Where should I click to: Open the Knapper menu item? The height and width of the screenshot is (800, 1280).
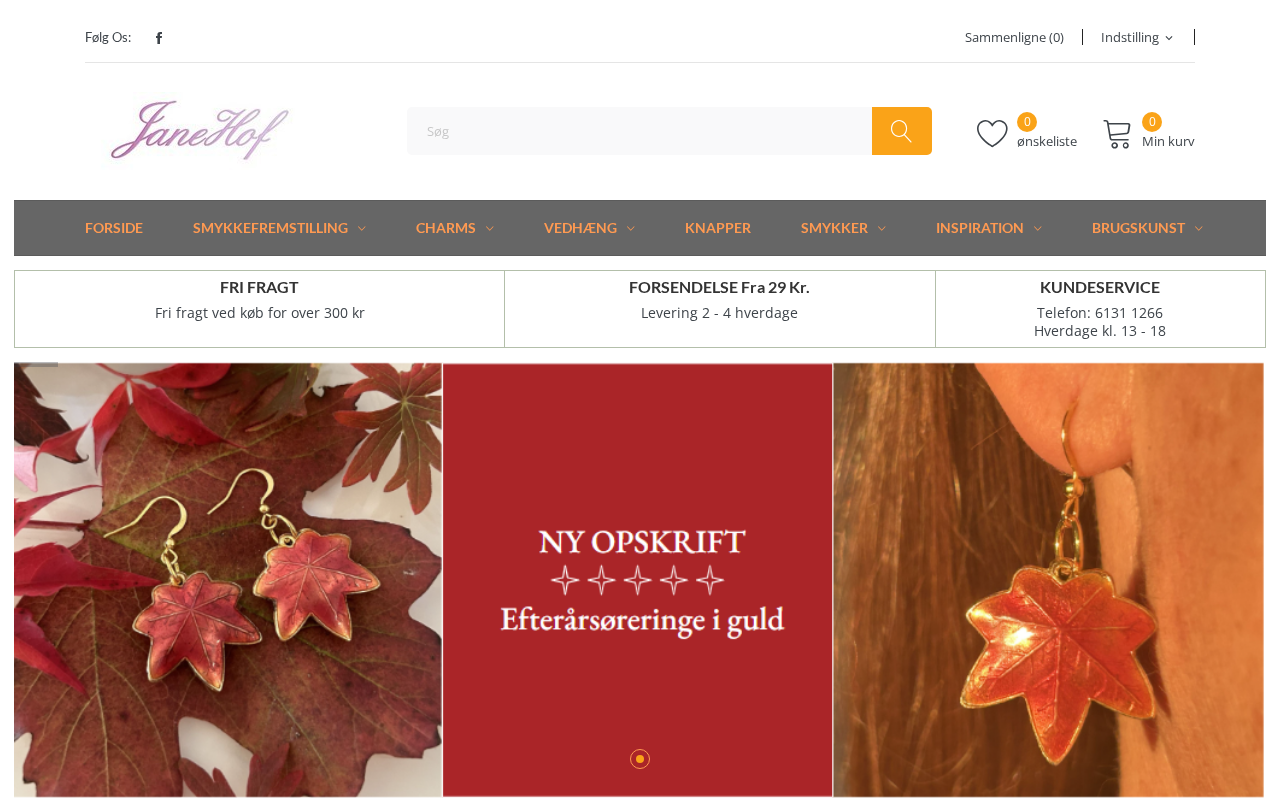click(x=718, y=228)
